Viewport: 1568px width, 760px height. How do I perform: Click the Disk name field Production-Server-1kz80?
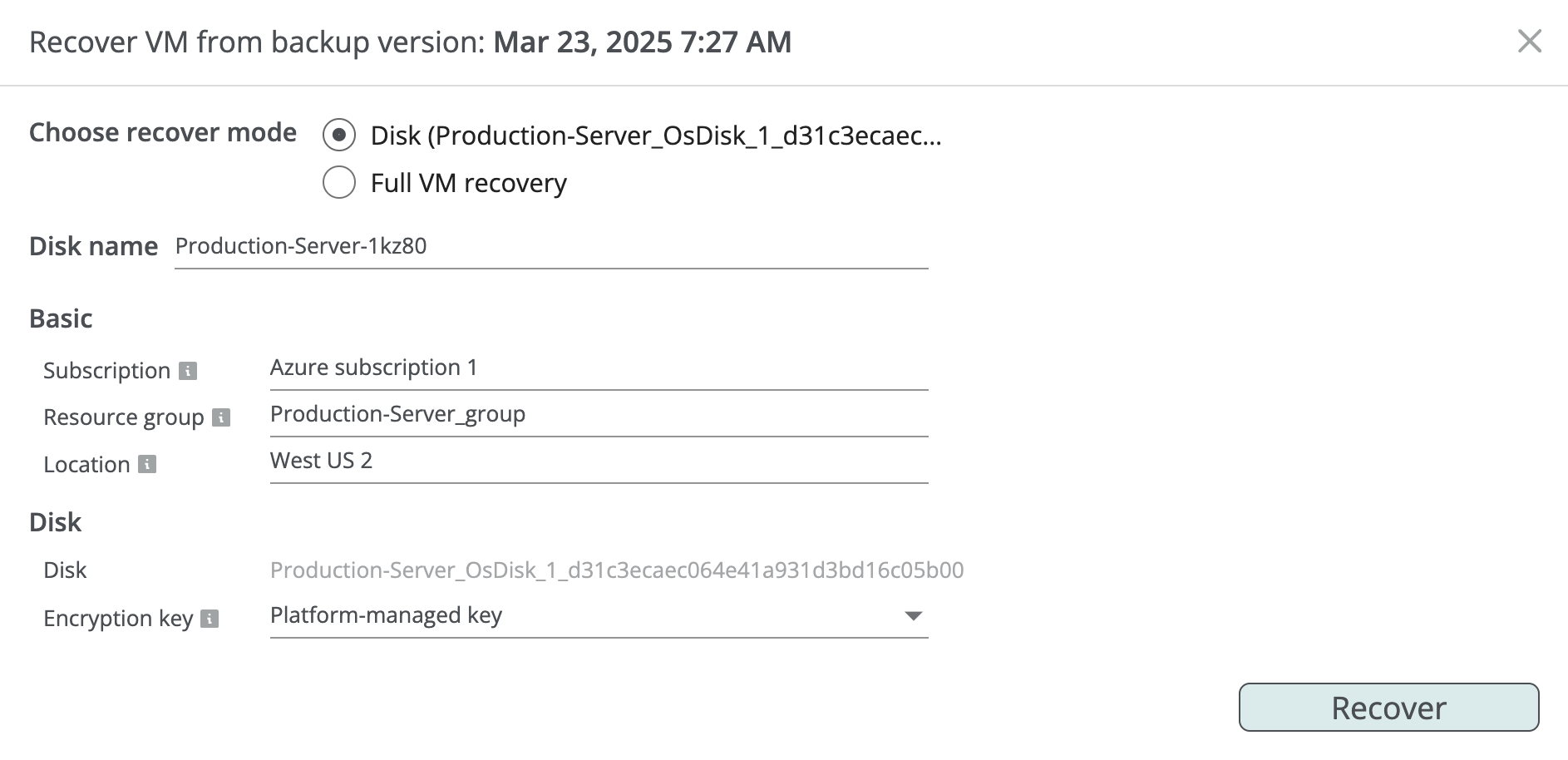pos(551,247)
